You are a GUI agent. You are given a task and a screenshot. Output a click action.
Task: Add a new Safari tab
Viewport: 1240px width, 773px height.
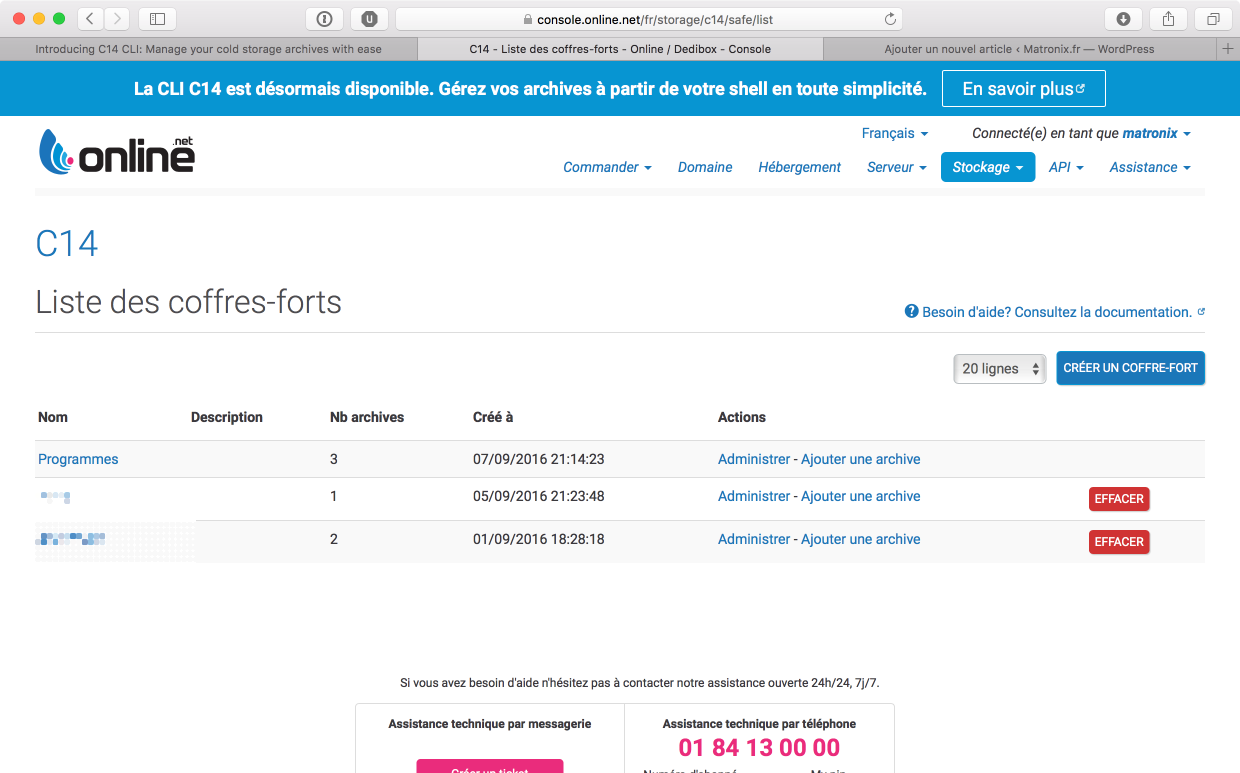point(1228,48)
